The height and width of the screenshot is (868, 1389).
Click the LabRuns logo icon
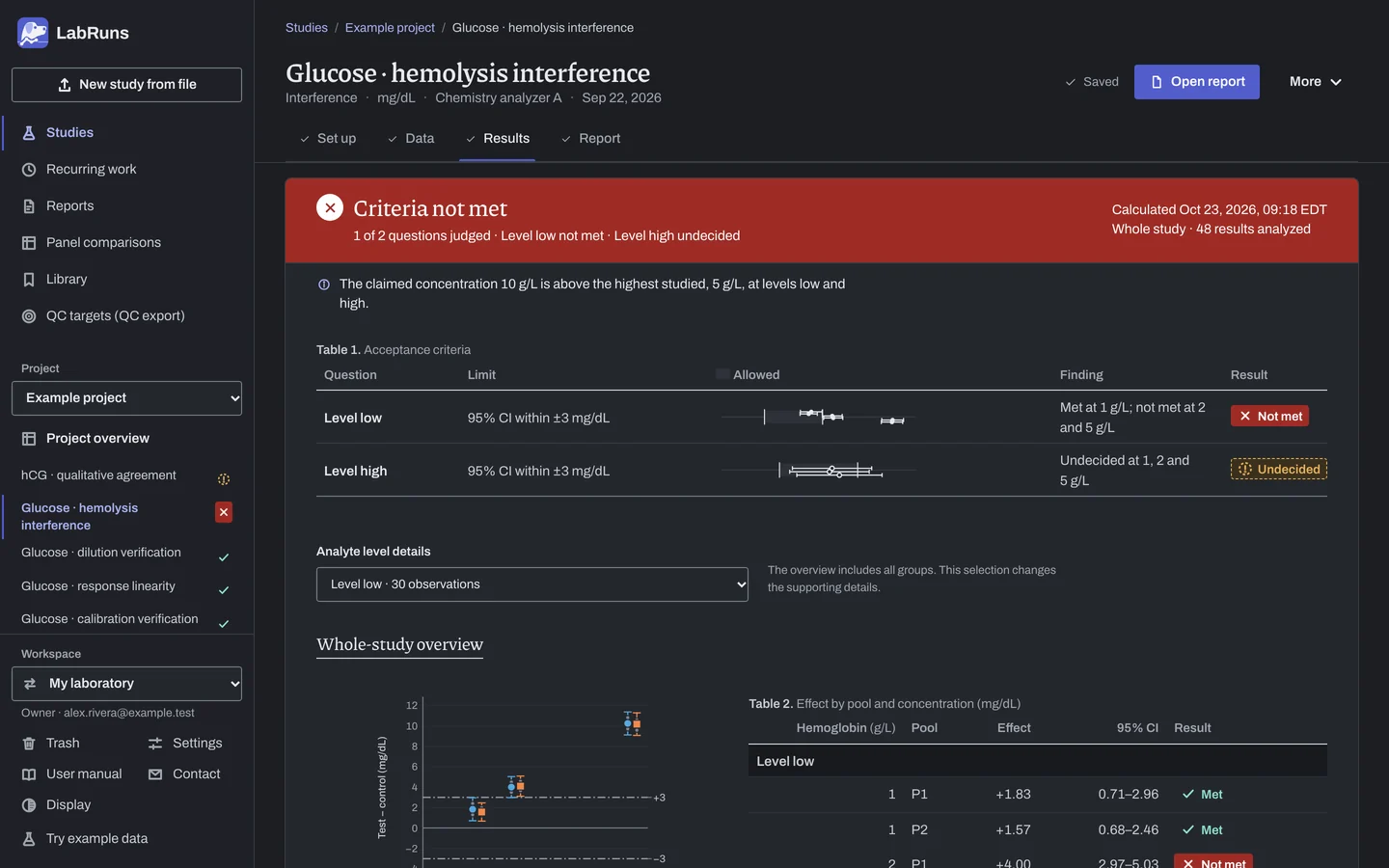click(x=33, y=33)
